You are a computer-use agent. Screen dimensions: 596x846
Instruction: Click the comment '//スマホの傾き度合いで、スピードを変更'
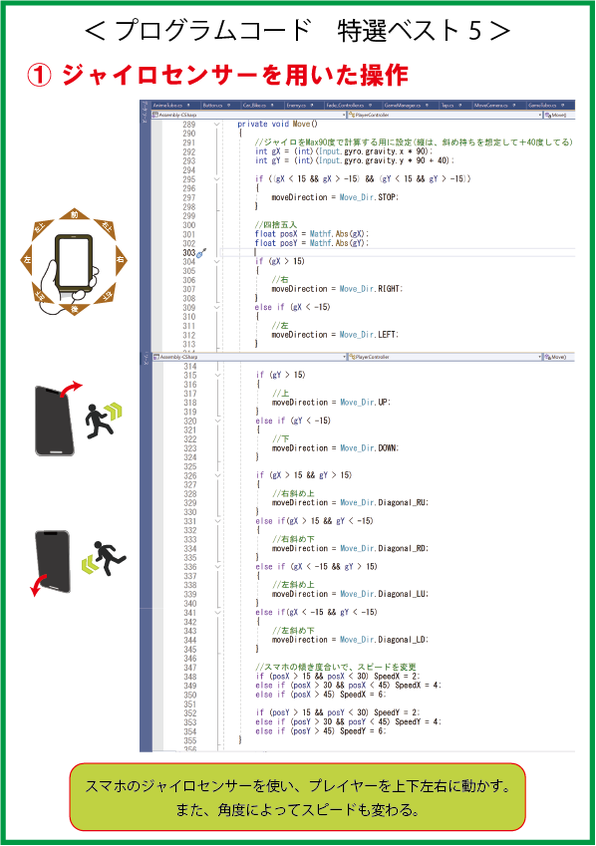pos(336,667)
